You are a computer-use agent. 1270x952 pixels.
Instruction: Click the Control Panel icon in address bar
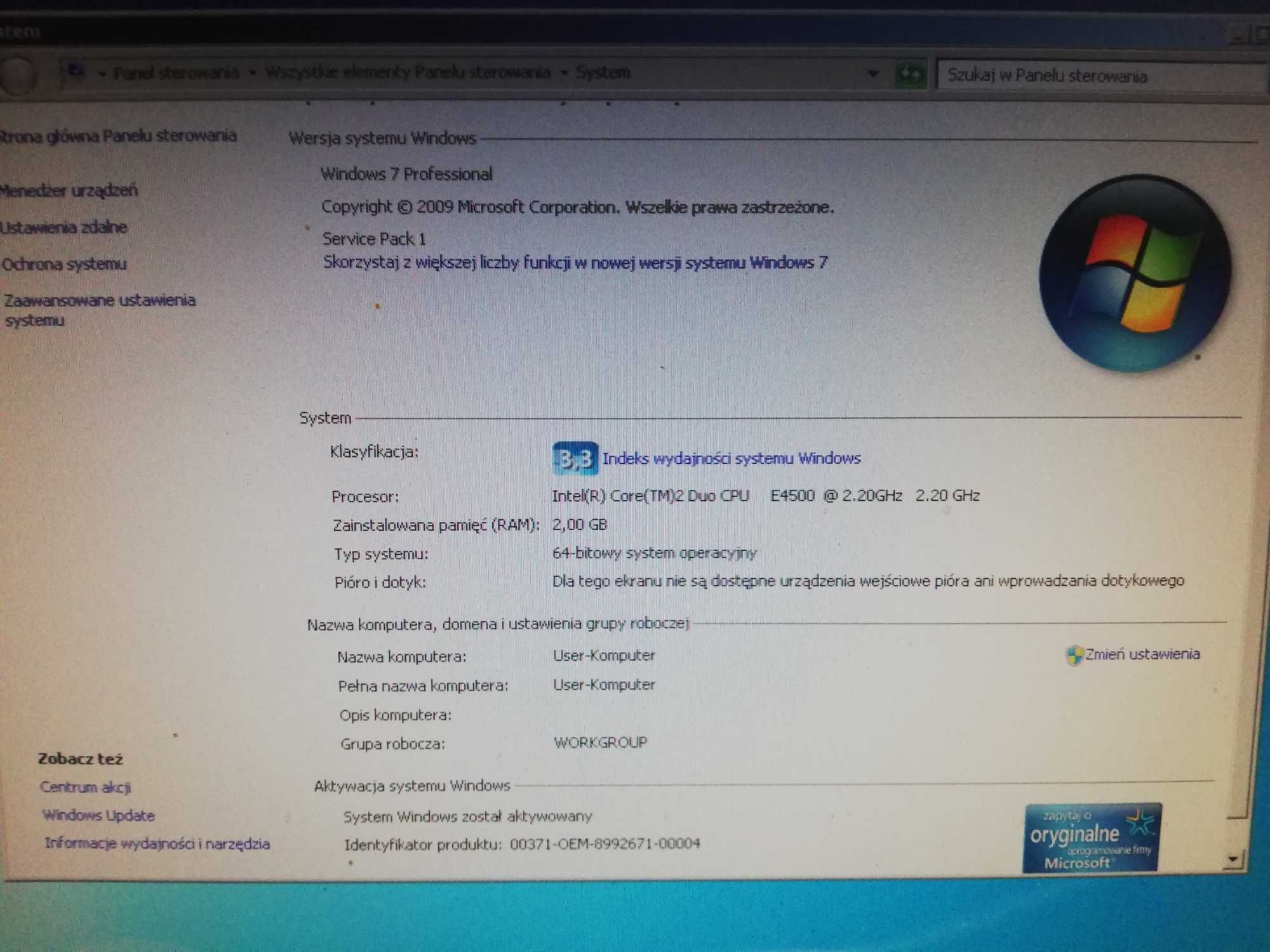(77, 71)
